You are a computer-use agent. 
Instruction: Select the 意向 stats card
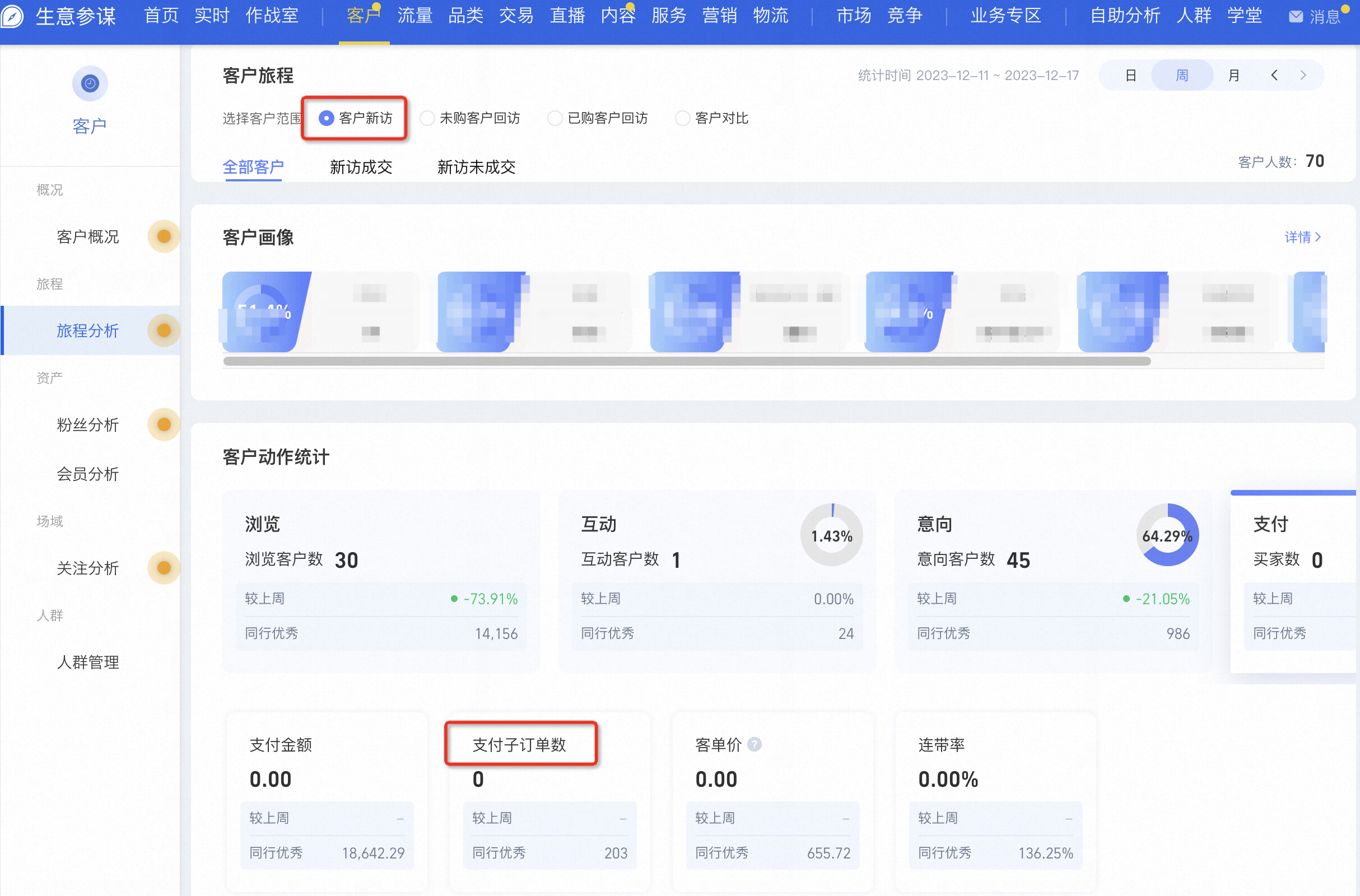coord(1053,581)
